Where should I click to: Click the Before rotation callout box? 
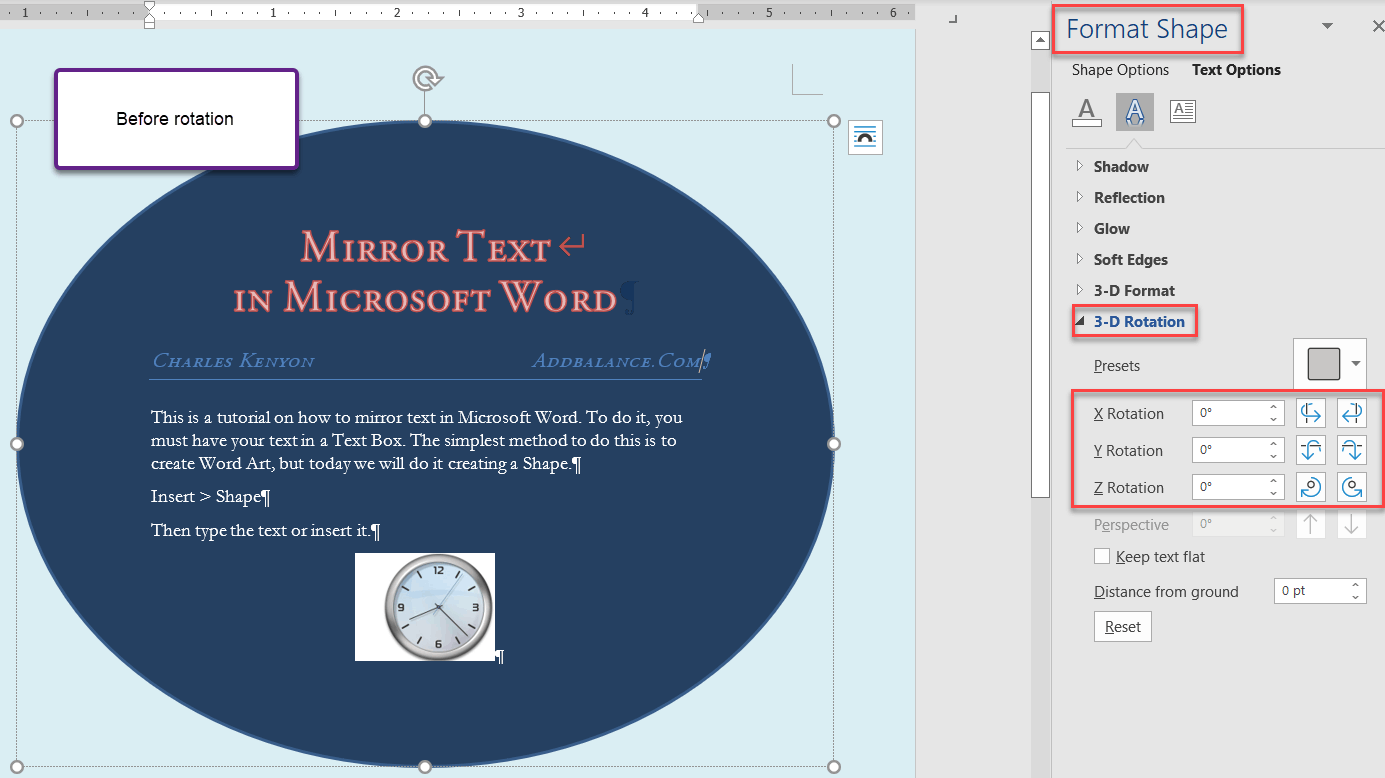coord(176,119)
